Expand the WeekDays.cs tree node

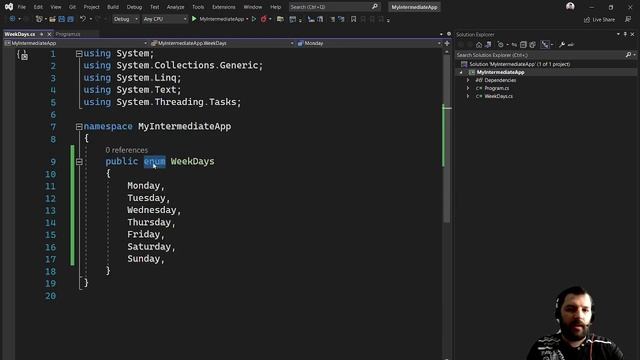click(x=468, y=96)
